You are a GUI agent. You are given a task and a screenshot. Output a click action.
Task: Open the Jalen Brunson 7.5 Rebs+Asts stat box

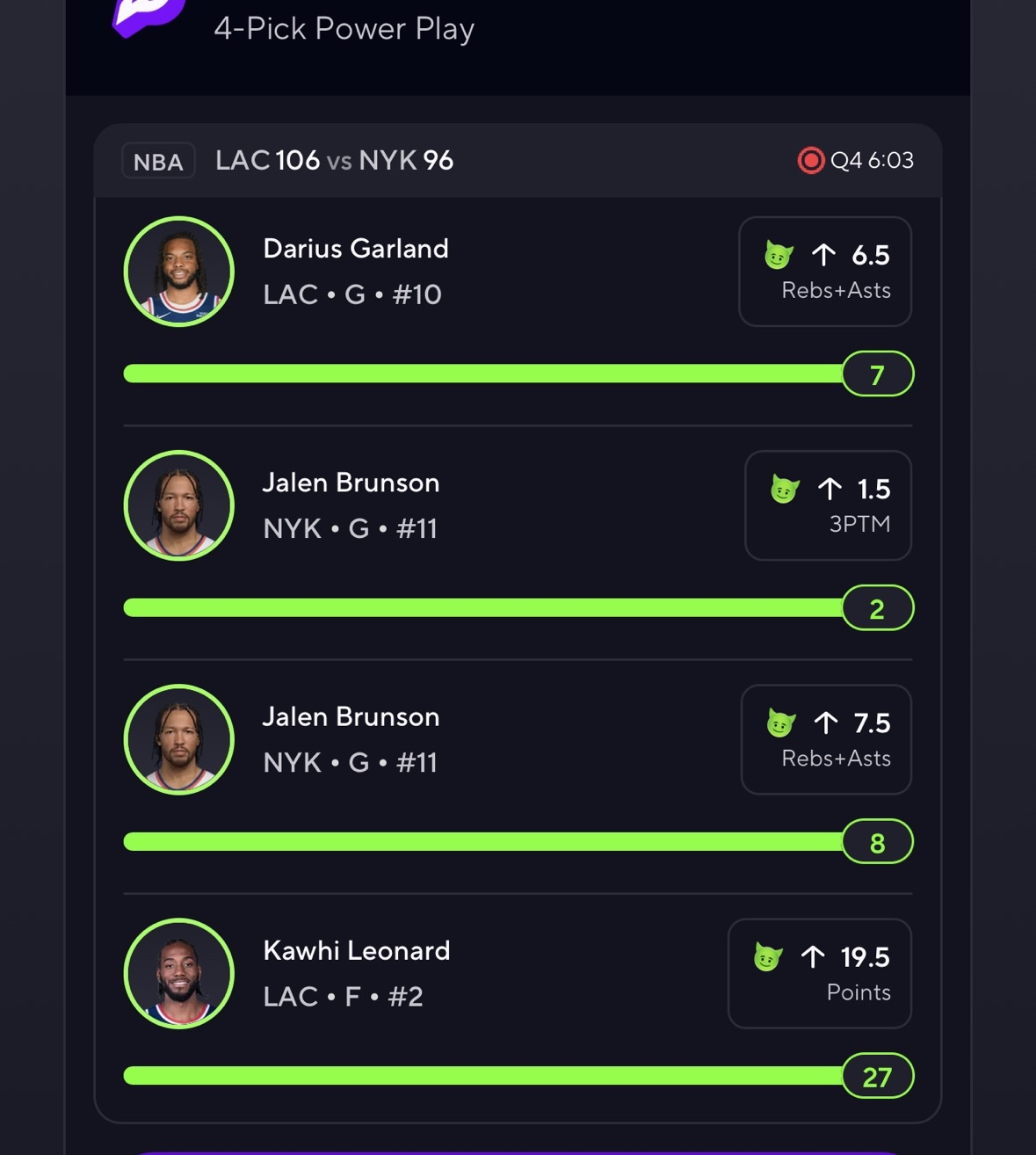click(x=825, y=739)
